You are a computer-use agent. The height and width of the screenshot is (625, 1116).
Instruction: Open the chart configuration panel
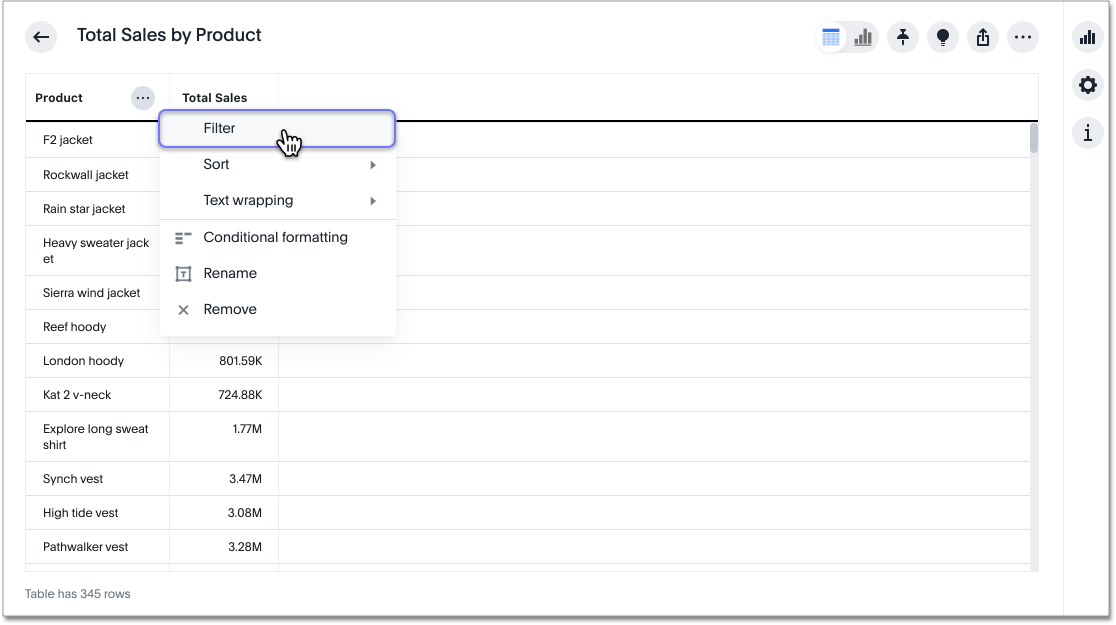tap(1087, 37)
